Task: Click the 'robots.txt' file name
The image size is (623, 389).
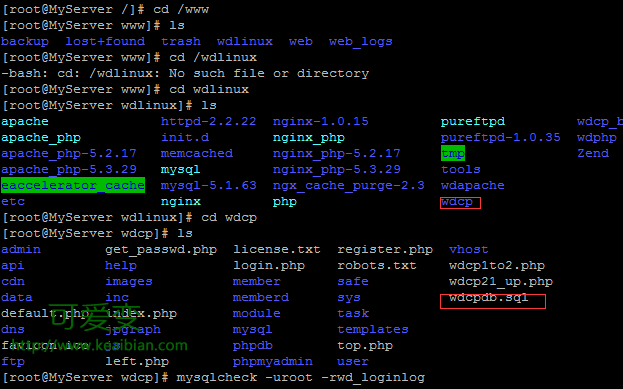Action: pyautogui.click(x=377, y=265)
